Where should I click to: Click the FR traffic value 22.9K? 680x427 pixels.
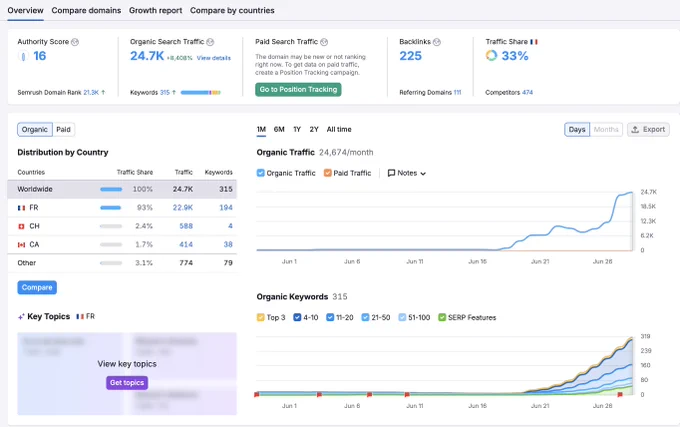(183, 208)
